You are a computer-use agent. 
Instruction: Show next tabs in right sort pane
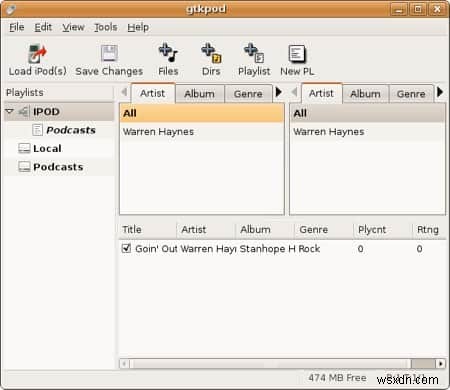[440, 92]
